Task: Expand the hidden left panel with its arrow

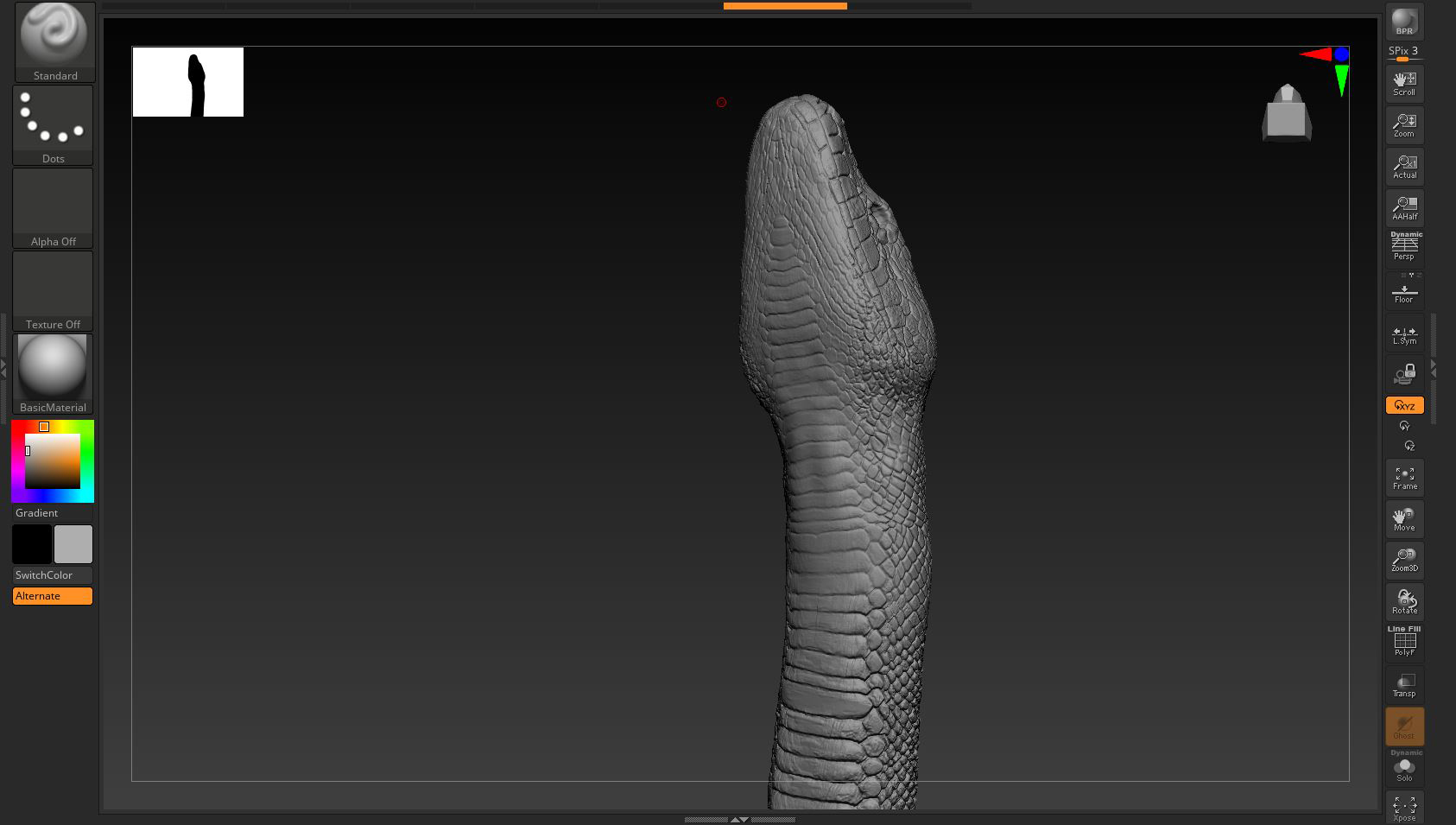Action: click(4, 367)
